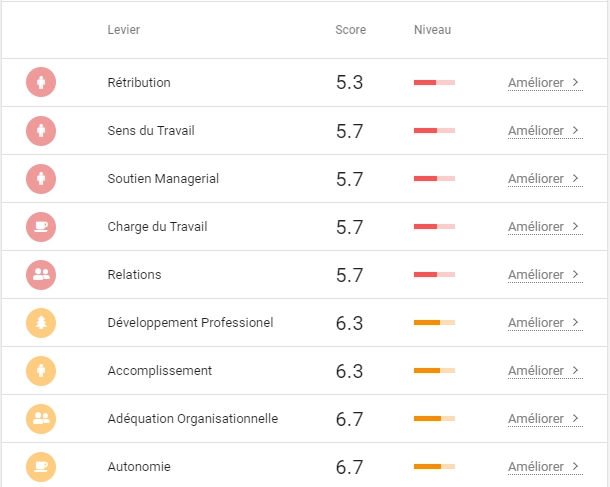The height and width of the screenshot is (487, 610).
Task: Expand chevron beside Améliorer for Soutien Managerial
Action: (x=575, y=178)
